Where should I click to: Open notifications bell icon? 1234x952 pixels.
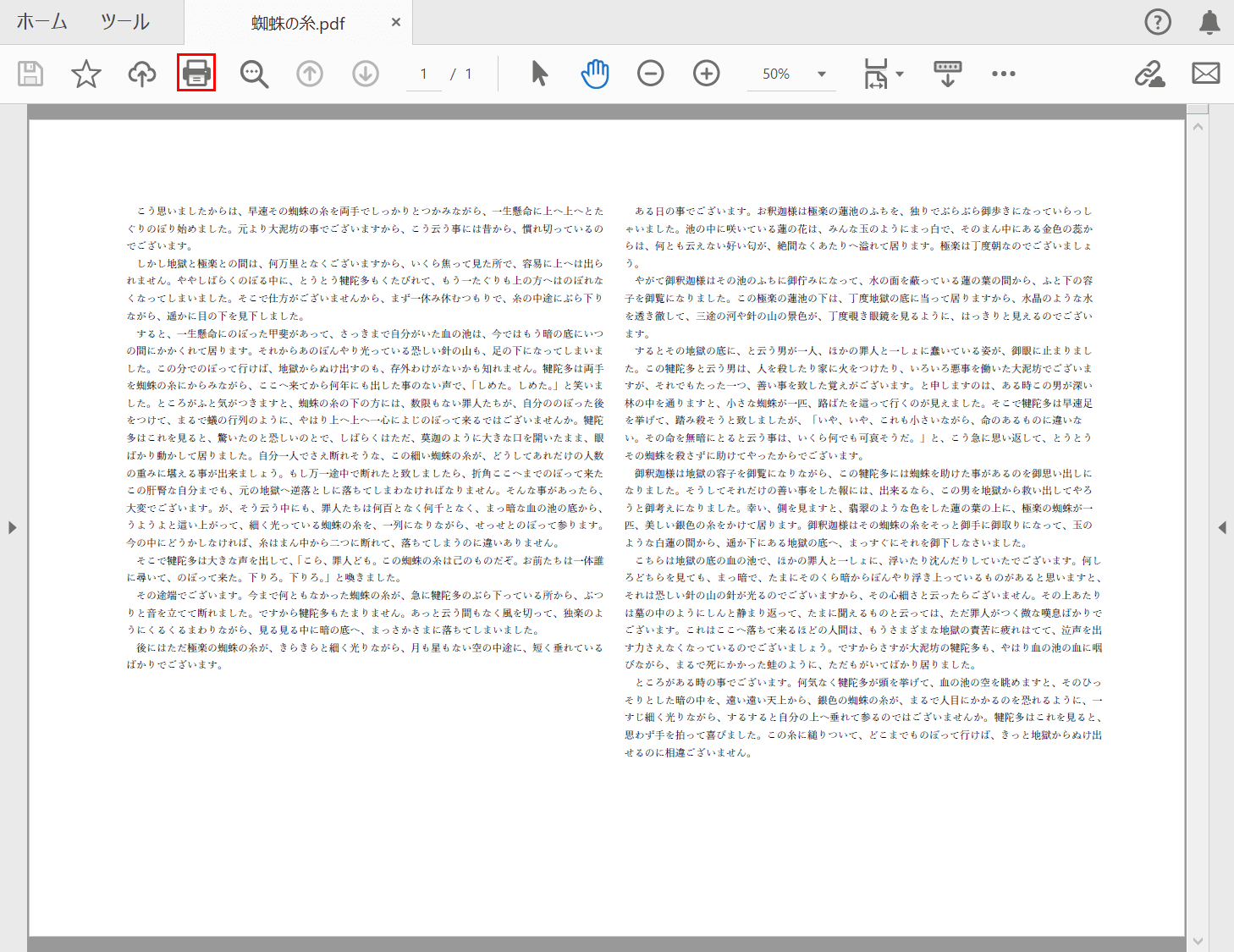click(1209, 22)
